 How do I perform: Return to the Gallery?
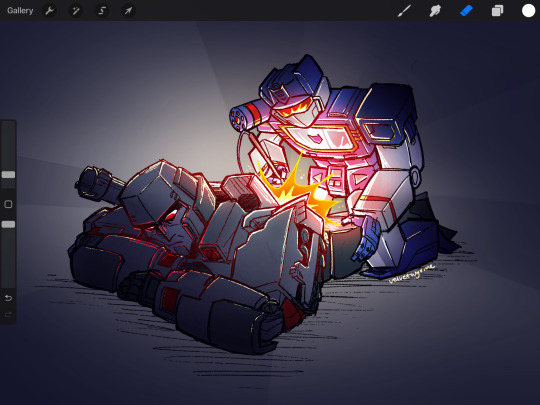tap(20, 11)
